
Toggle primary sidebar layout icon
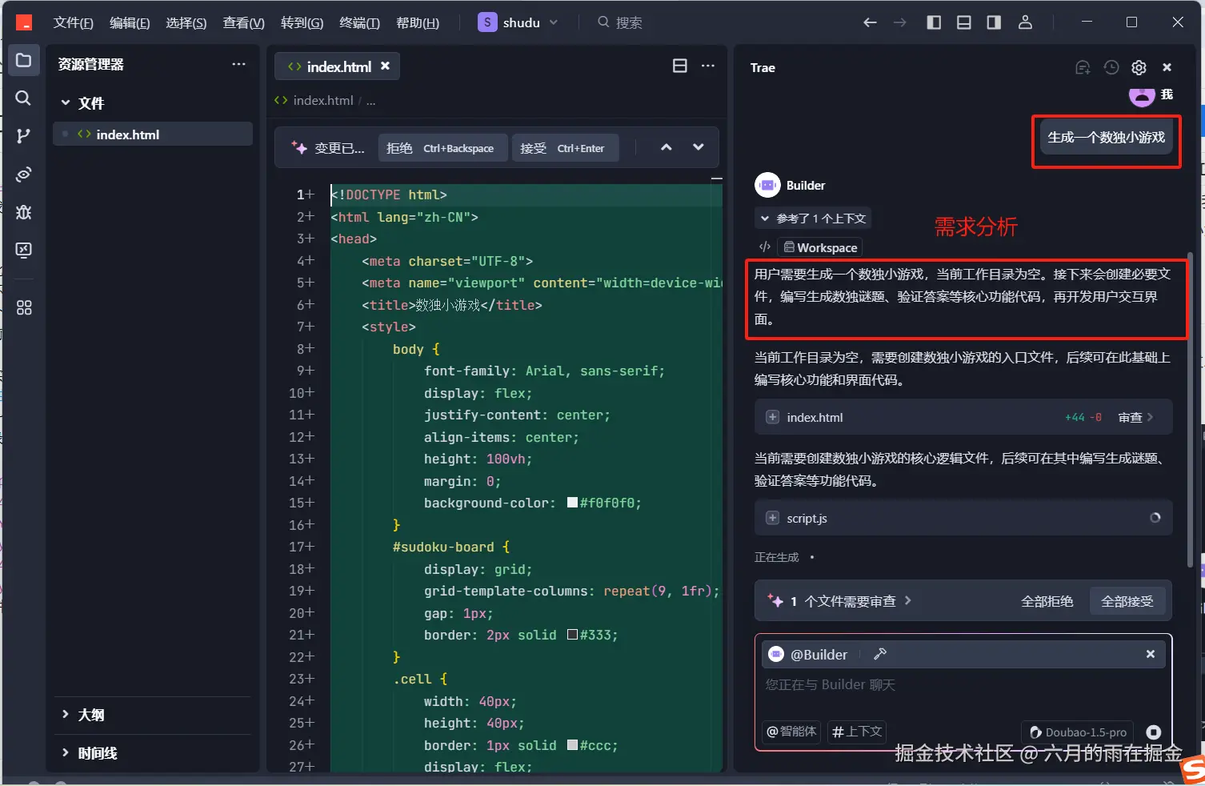point(934,22)
